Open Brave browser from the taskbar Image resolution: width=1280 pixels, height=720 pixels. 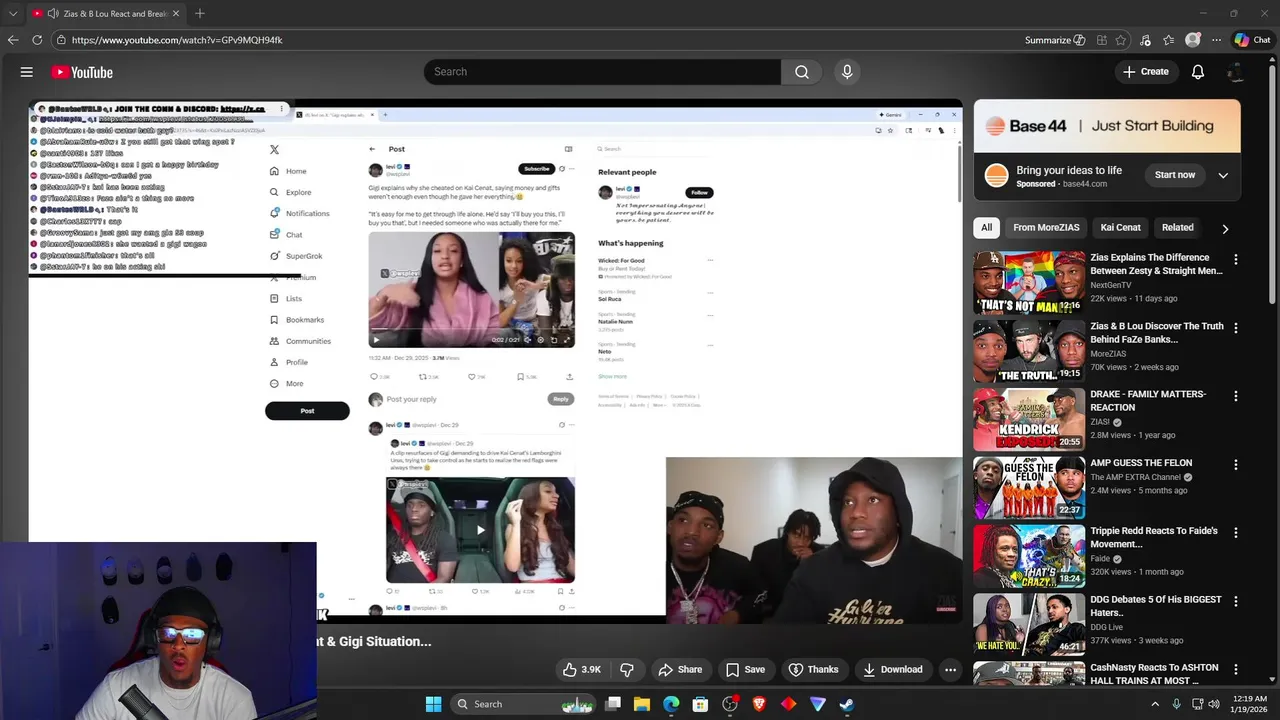click(x=759, y=704)
